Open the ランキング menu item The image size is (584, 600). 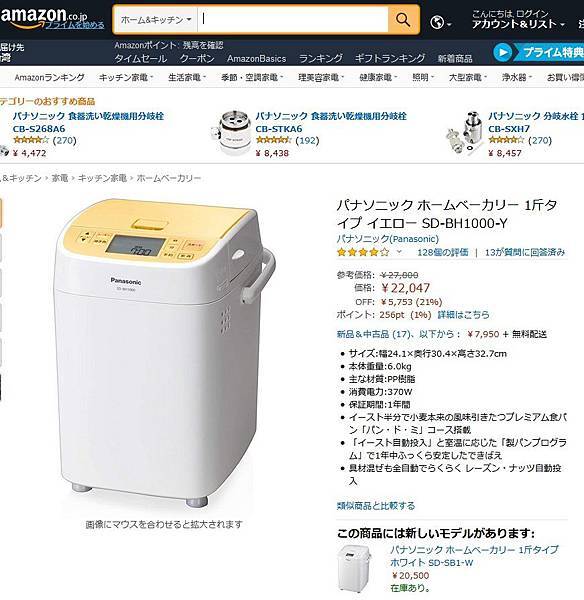click(x=320, y=59)
